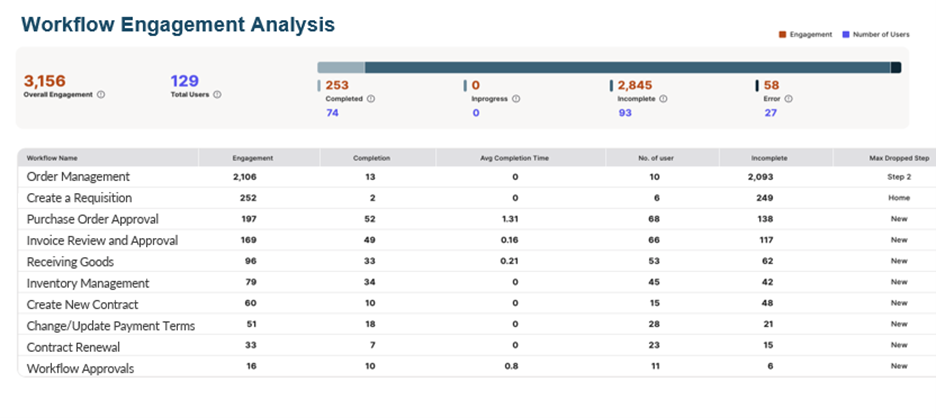
Task: Click the light Completed segment of progress bar
Action: (341, 68)
